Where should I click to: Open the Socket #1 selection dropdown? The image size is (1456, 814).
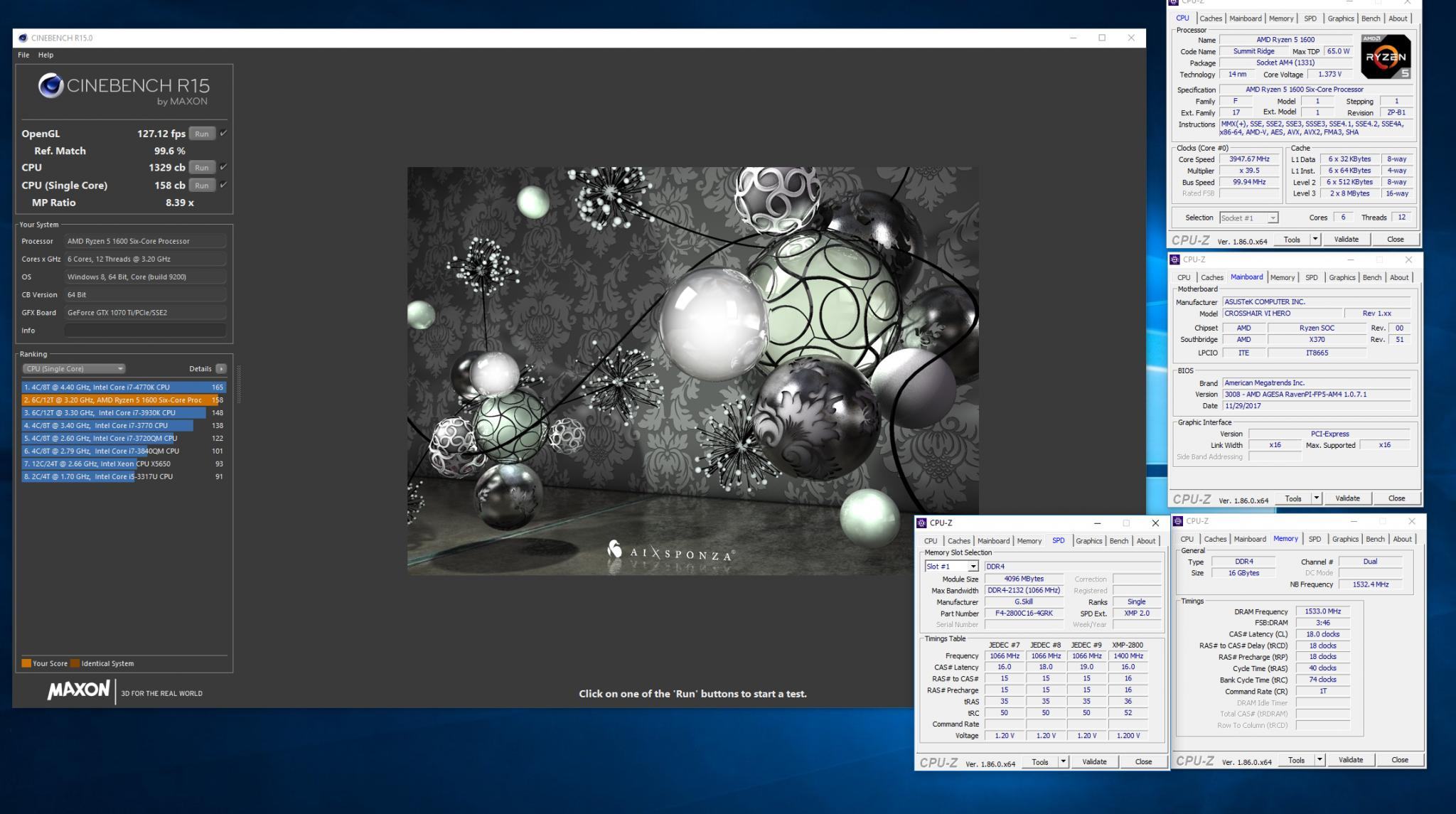(1249, 218)
